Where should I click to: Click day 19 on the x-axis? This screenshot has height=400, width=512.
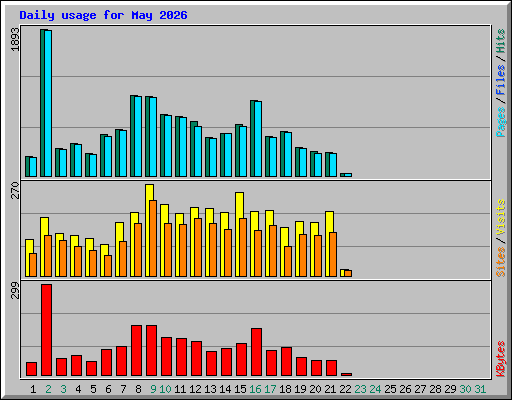tap(300, 389)
